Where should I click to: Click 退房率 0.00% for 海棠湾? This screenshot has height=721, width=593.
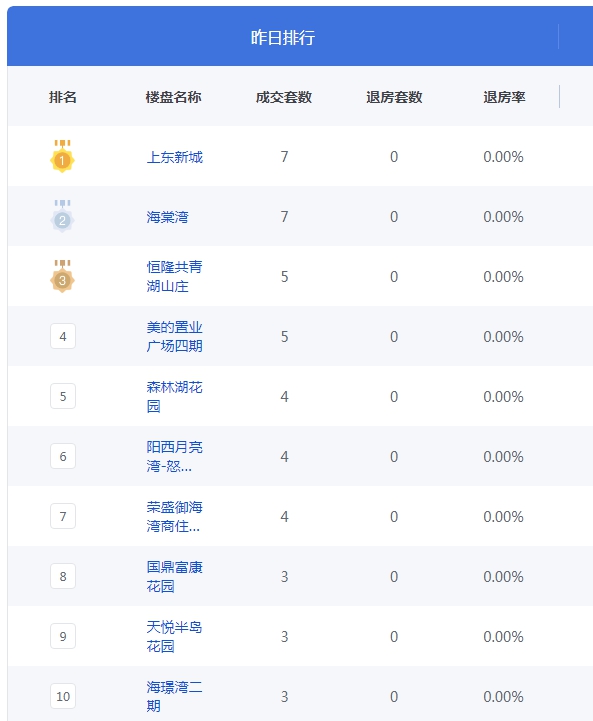pos(503,217)
